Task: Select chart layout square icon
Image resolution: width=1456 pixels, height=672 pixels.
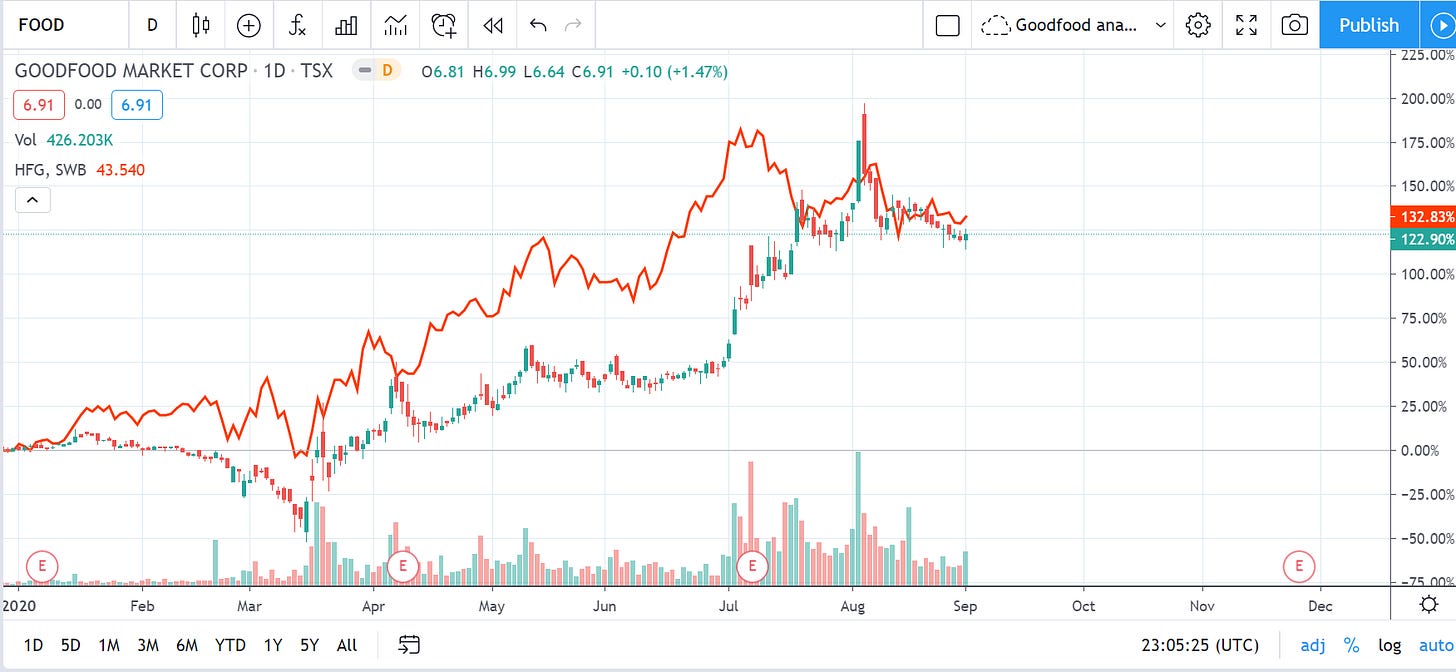Action: [x=947, y=25]
